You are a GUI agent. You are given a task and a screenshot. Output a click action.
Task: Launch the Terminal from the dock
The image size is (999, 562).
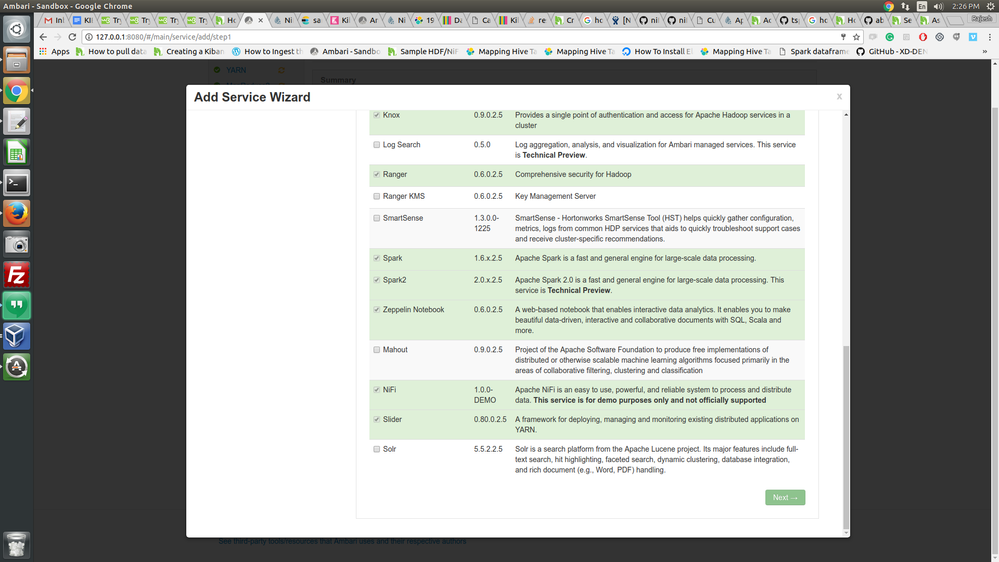tap(17, 182)
